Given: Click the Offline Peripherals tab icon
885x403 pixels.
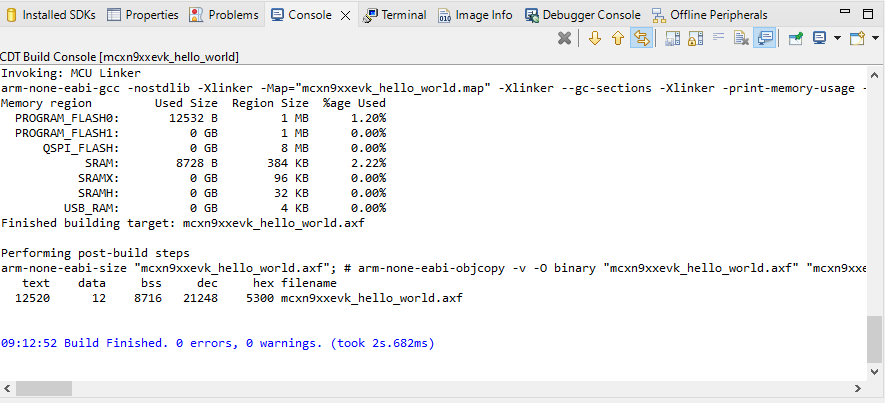Looking at the screenshot, I should [x=659, y=15].
